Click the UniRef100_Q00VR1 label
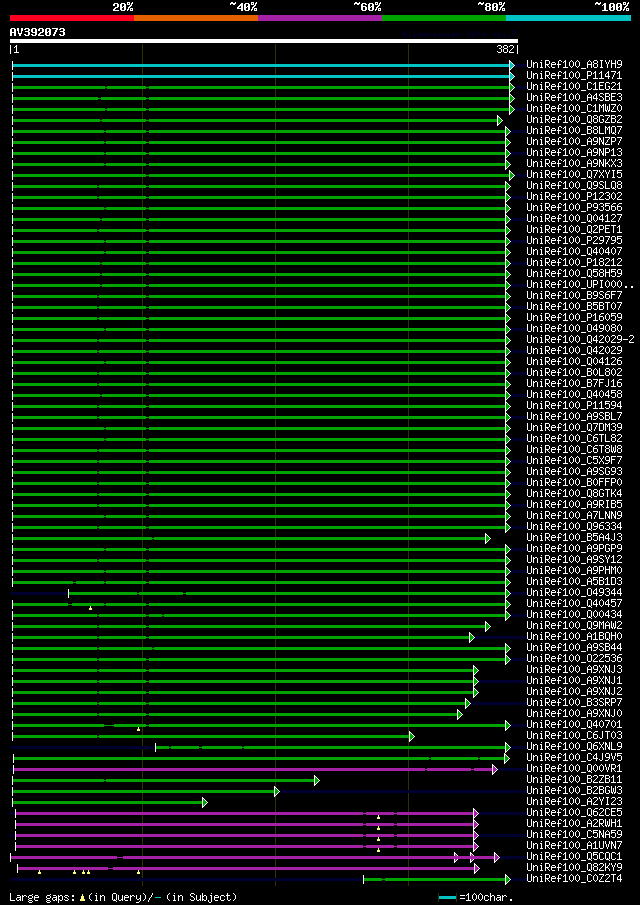Viewport: 640px width, 905px height. [x=574, y=769]
